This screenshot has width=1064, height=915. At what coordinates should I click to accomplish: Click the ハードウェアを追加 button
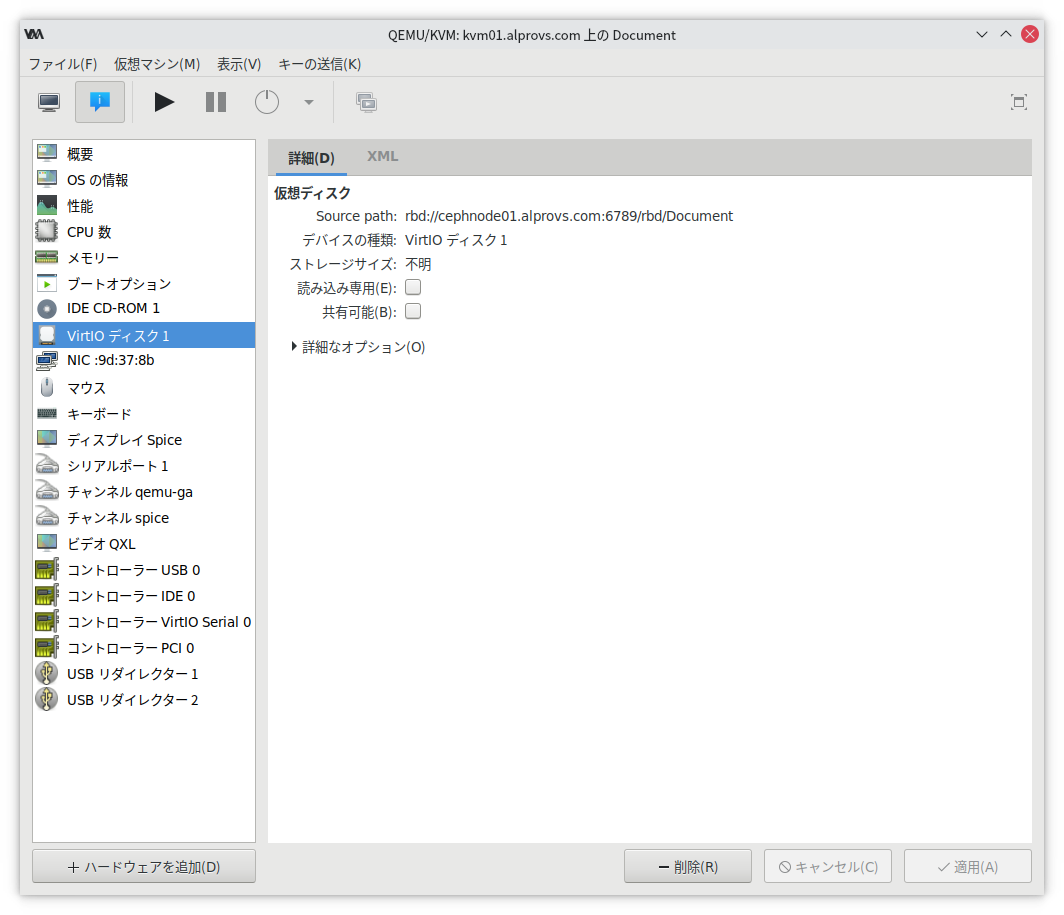(144, 867)
